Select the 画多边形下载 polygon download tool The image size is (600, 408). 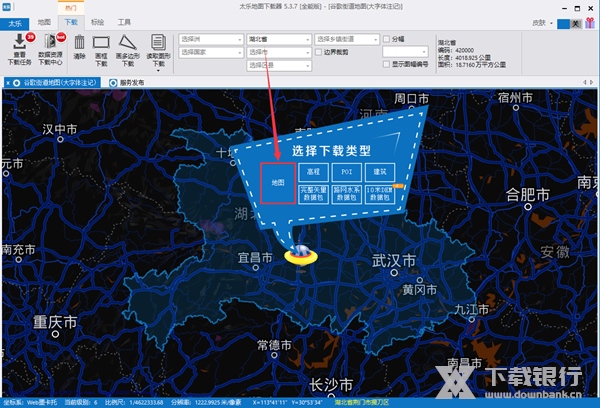click(x=127, y=42)
